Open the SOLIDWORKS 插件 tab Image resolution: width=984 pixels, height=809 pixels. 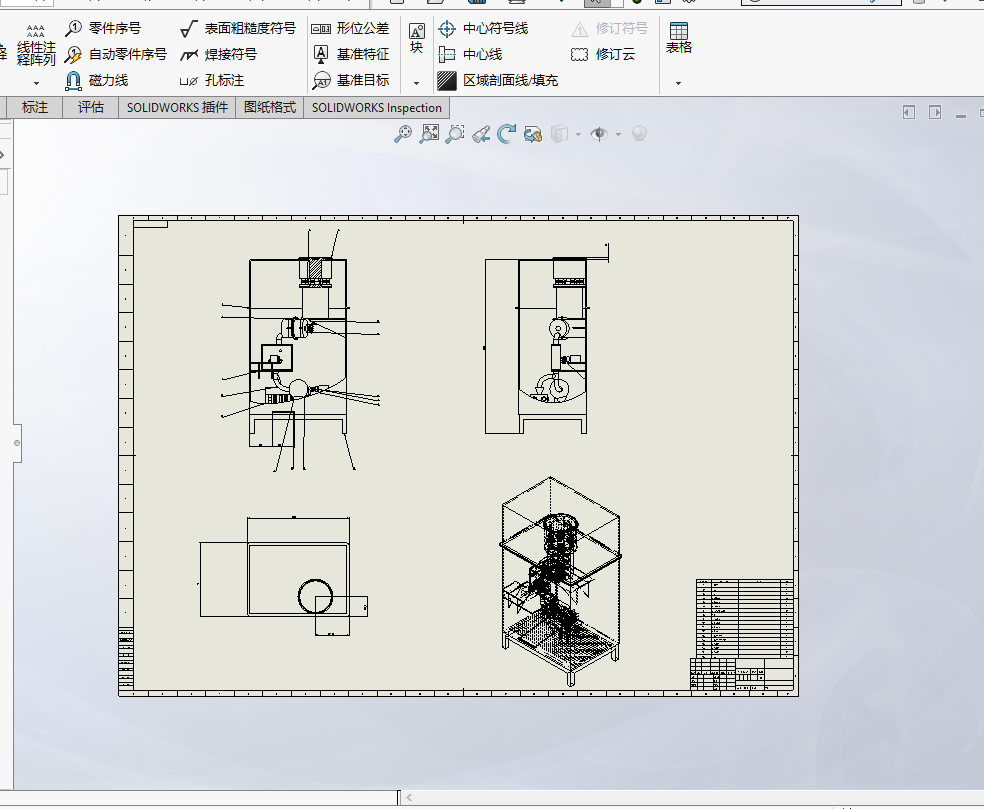coord(177,107)
